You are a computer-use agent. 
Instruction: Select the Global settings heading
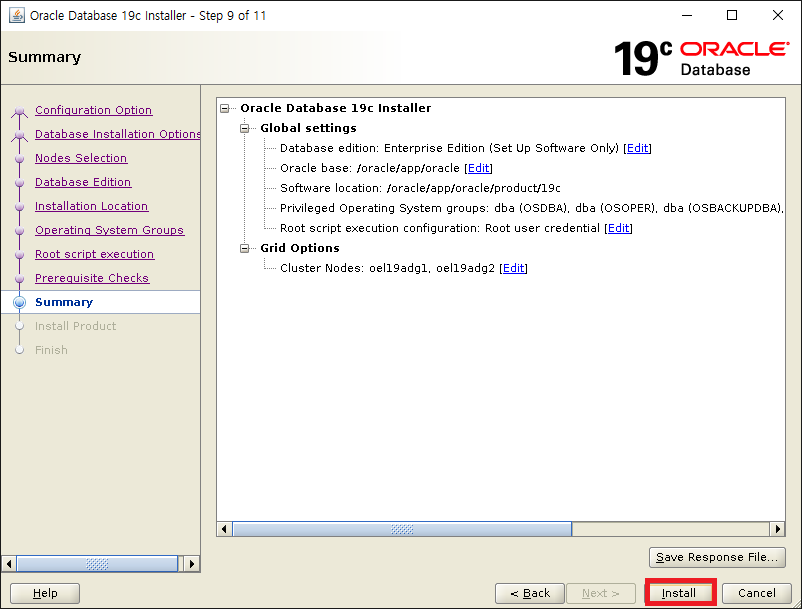(308, 128)
